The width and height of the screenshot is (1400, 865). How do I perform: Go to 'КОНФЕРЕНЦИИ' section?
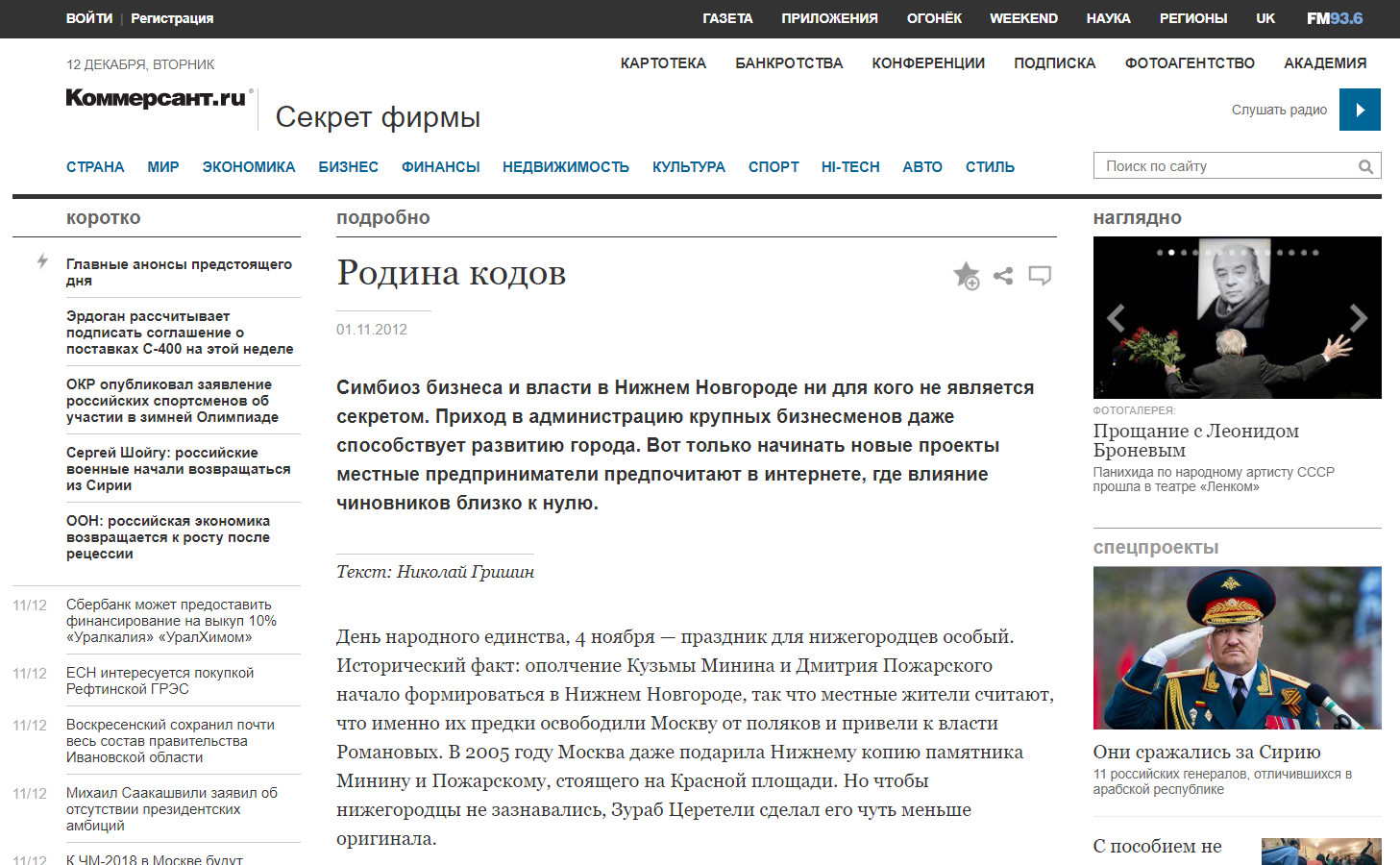pyautogui.click(x=928, y=63)
